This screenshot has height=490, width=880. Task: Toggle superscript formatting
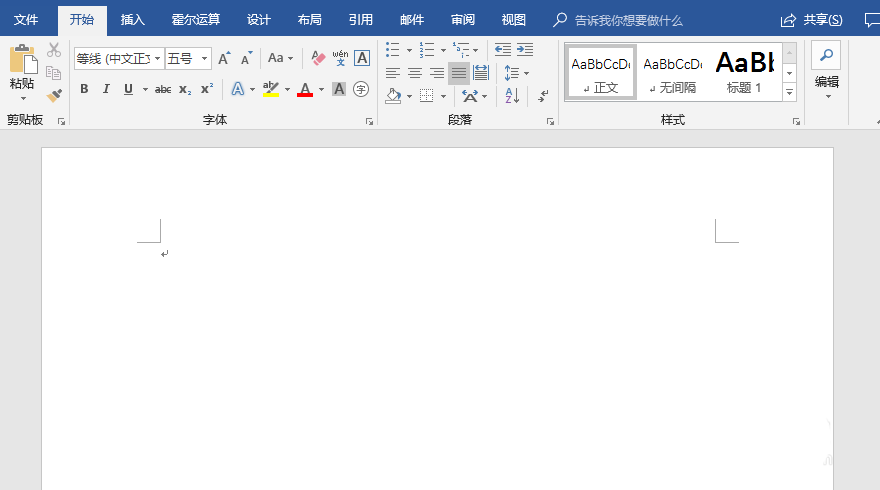pyautogui.click(x=207, y=89)
